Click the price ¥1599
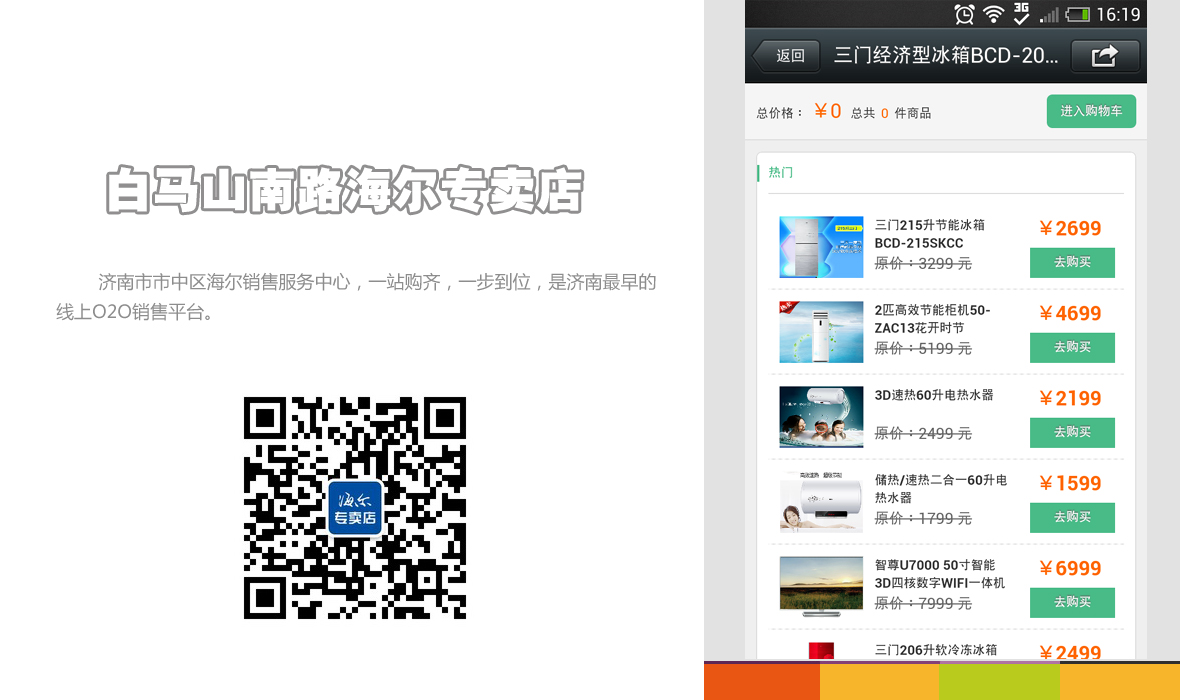Viewport: 1180px width, 700px height. (1070, 483)
